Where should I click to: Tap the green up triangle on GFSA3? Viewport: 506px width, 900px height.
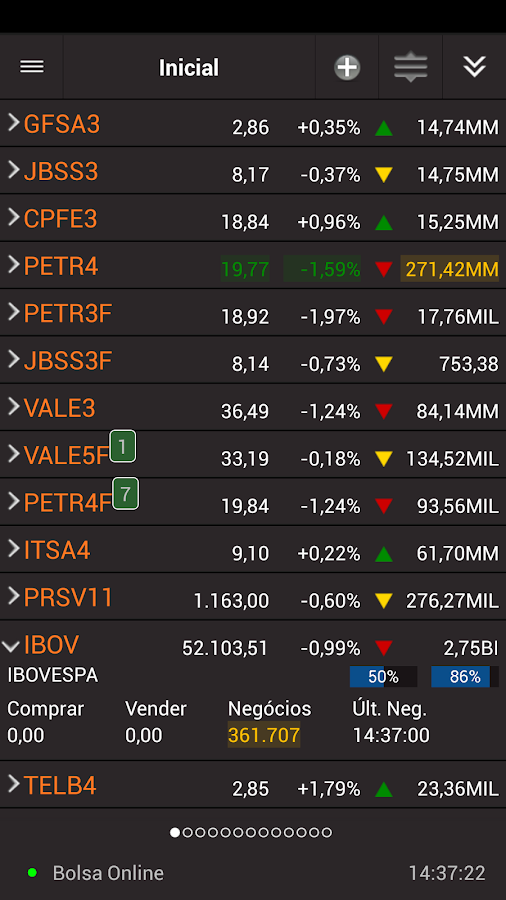pyautogui.click(x=384, y=127)
